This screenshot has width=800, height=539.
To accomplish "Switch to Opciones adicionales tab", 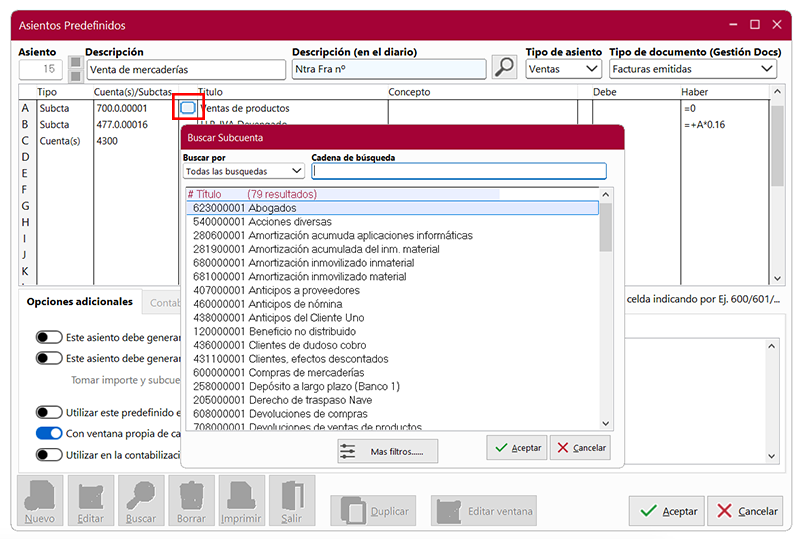I will tap(79, 301).
